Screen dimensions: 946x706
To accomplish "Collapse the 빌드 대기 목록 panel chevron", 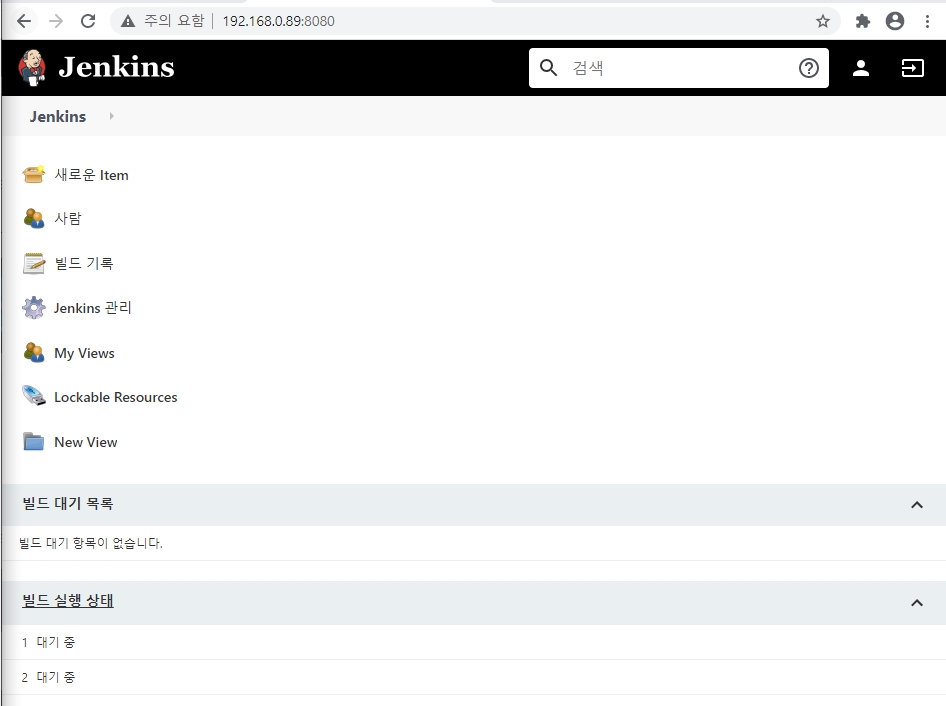I will (916, 504).
